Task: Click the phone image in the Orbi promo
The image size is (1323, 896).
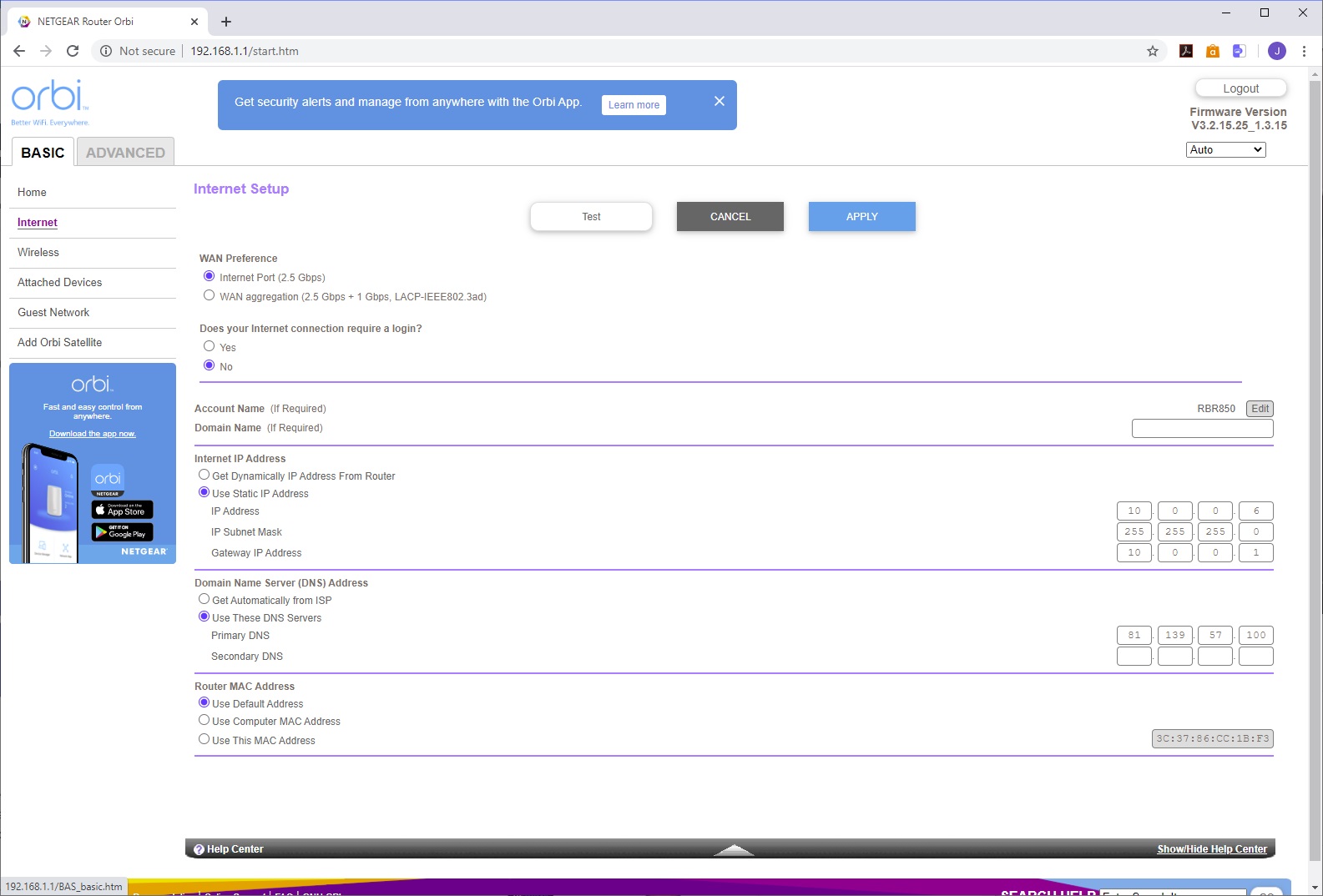Action: click(x=50, y=503)
